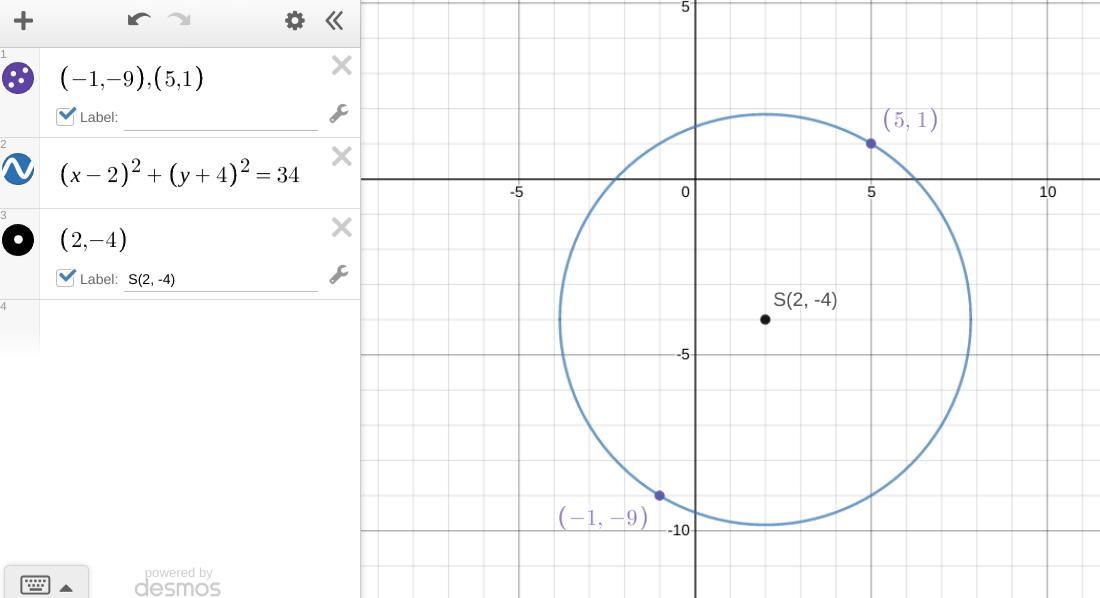Open graph settings gear
Viewport: 1100px width, 598px height.
pyautogui.click(x=295, y=20)
